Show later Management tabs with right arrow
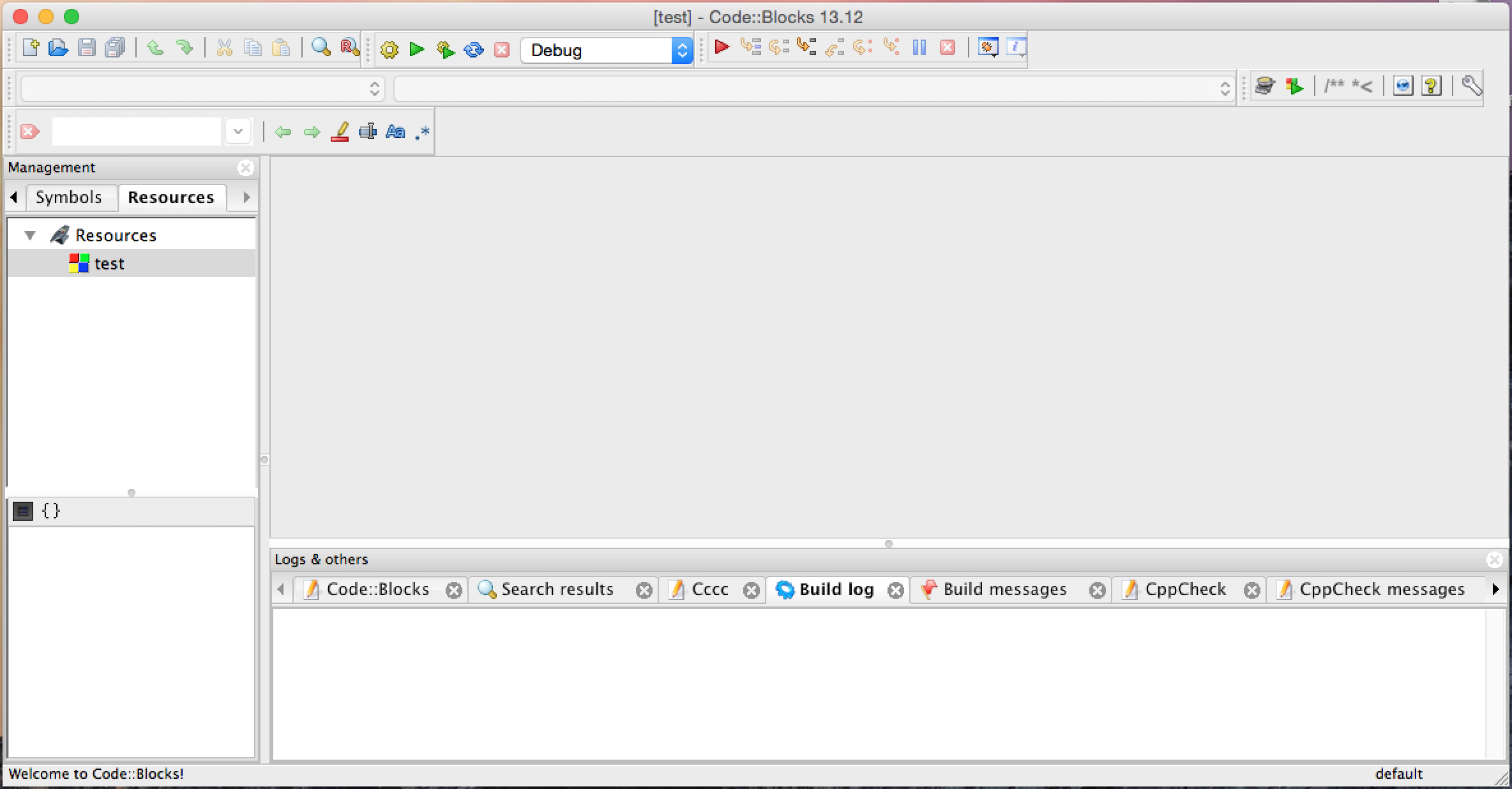 pyautogui.click(x=246, y=197)
